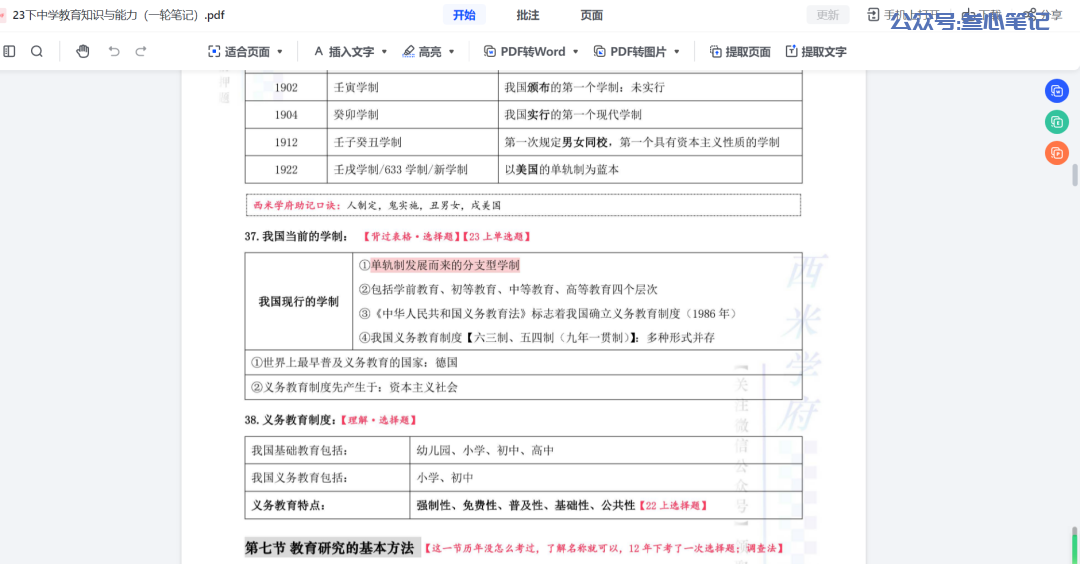Click the PDF转Word label
This screenshot has height=564, width=1080.
coord(533,52)
